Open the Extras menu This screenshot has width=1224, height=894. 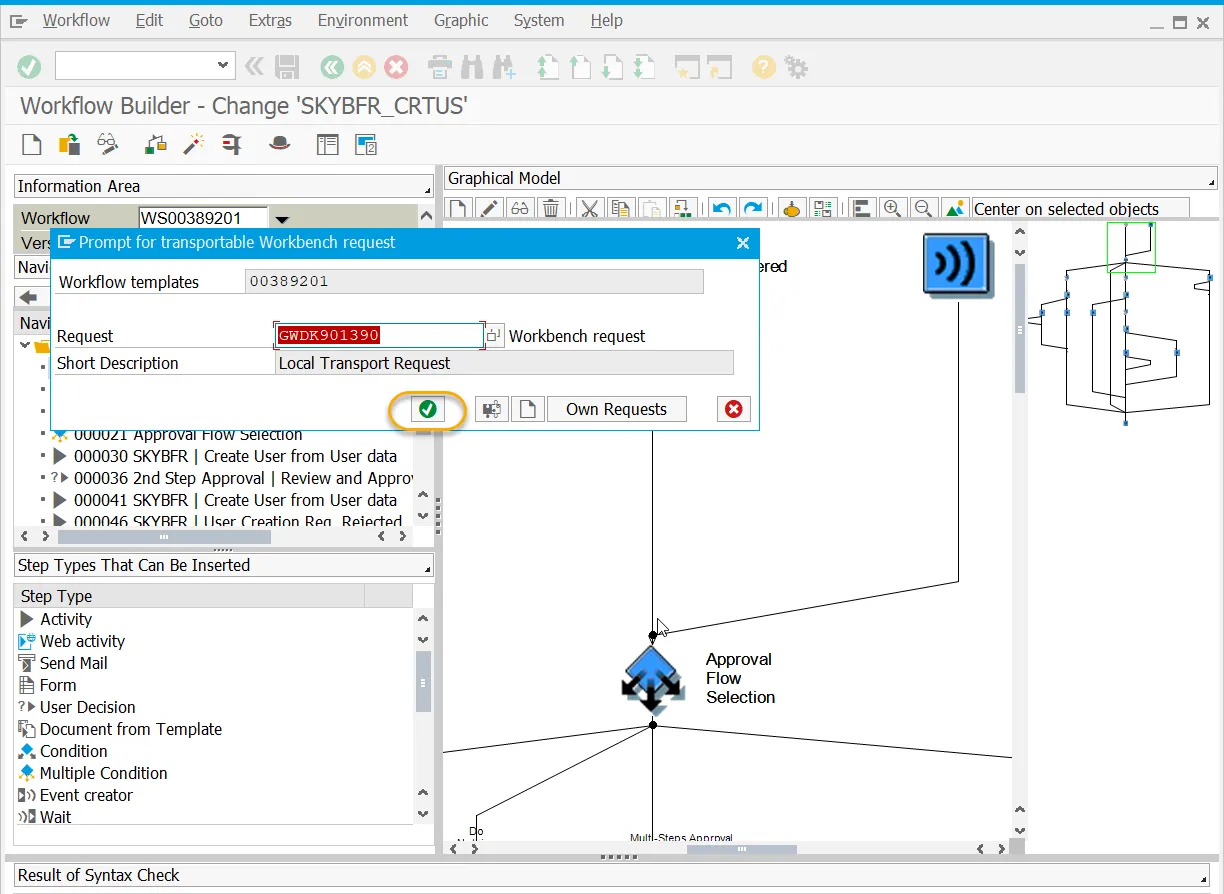[270, 20]
